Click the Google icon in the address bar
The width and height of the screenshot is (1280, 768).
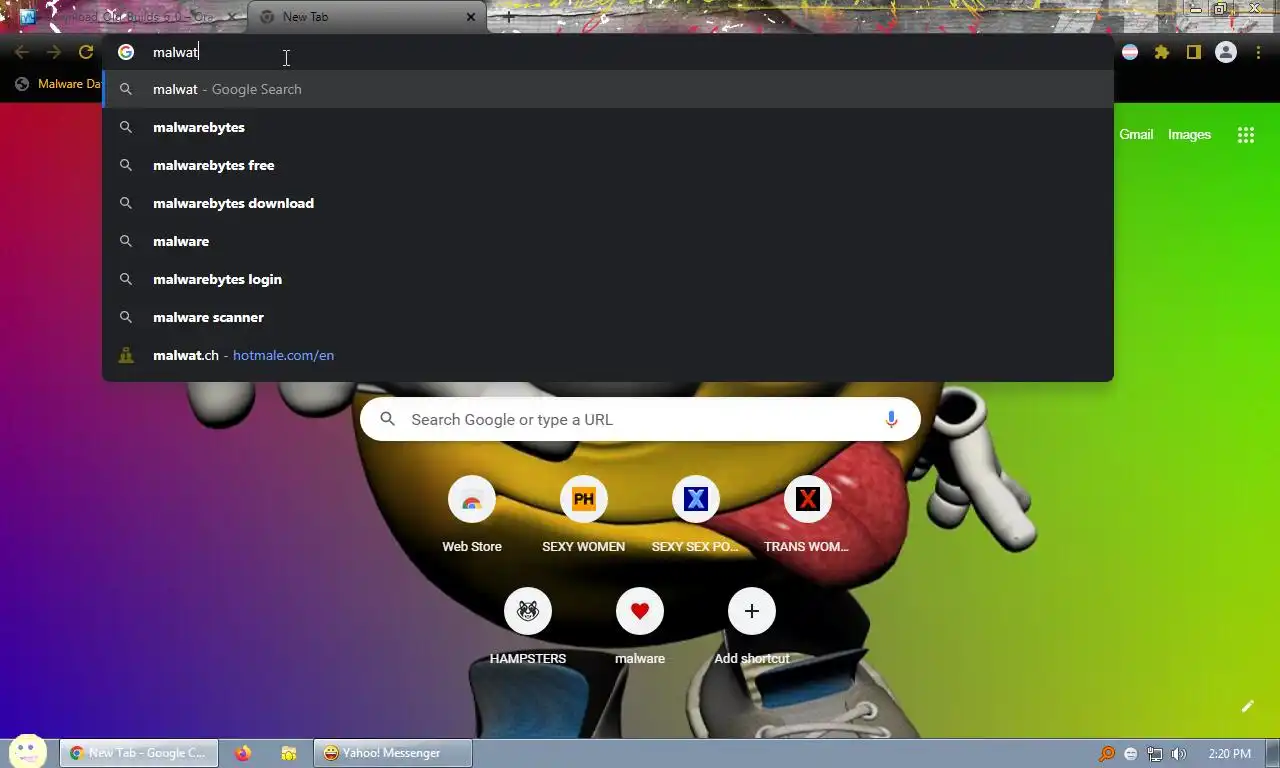coord(126,52)
